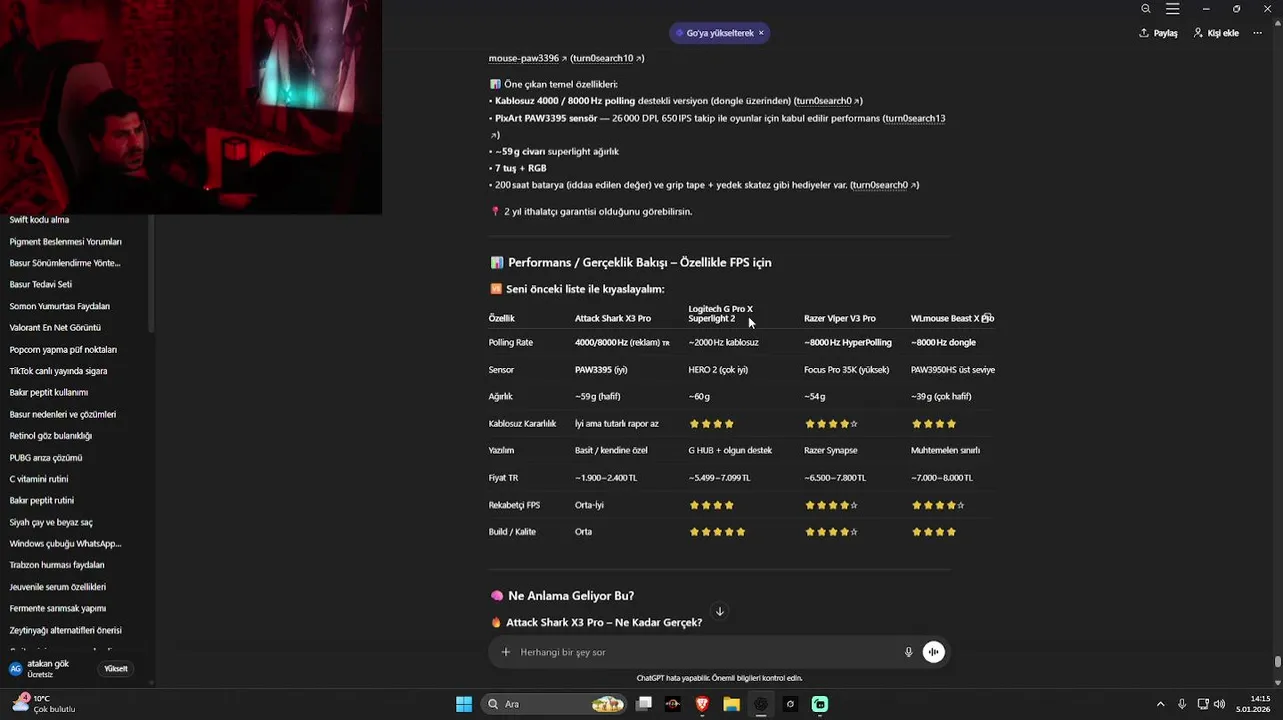The height and width of the screenshot is (720, 1283).
Task: Click Kişi ekle to add people
Action: point(1216,33)
